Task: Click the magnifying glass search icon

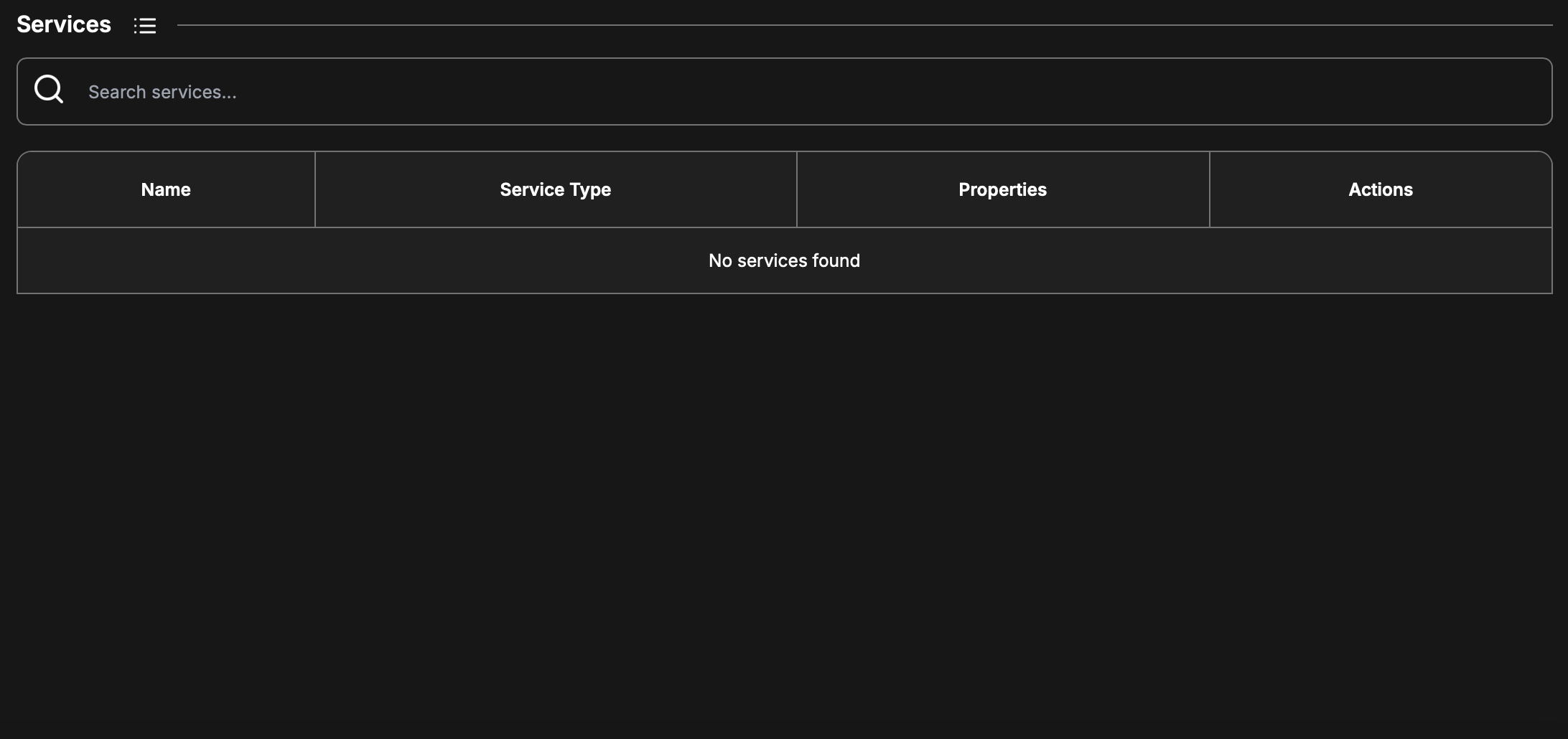Action: (49, 90)
